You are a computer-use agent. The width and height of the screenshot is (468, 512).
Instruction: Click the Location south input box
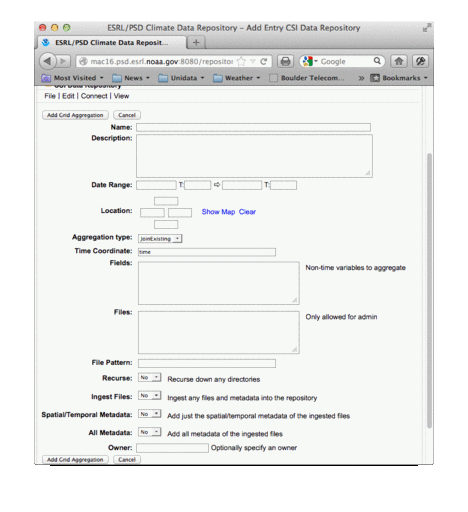tap(166, 224)
